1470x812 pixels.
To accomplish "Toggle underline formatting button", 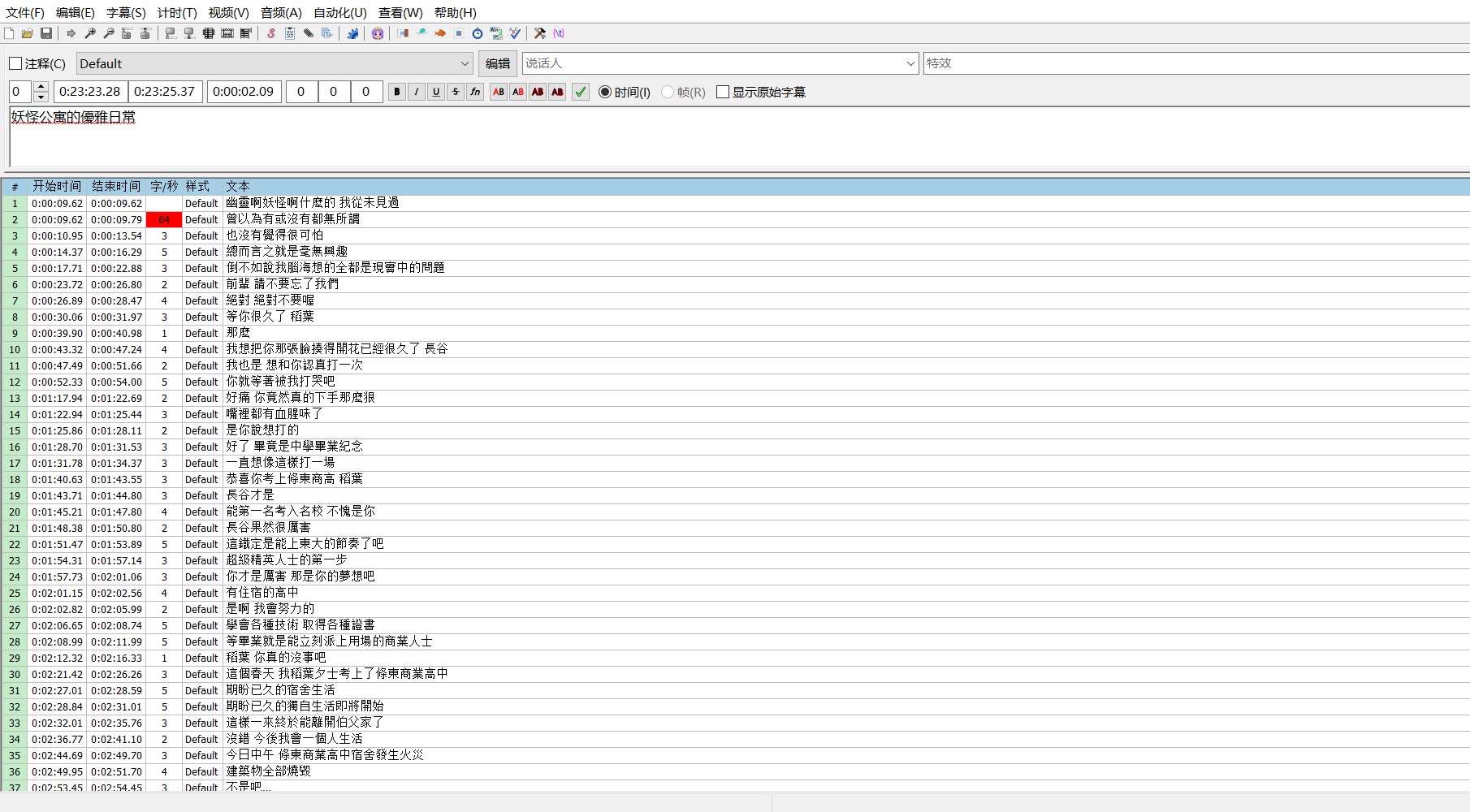I will (436, 92).
